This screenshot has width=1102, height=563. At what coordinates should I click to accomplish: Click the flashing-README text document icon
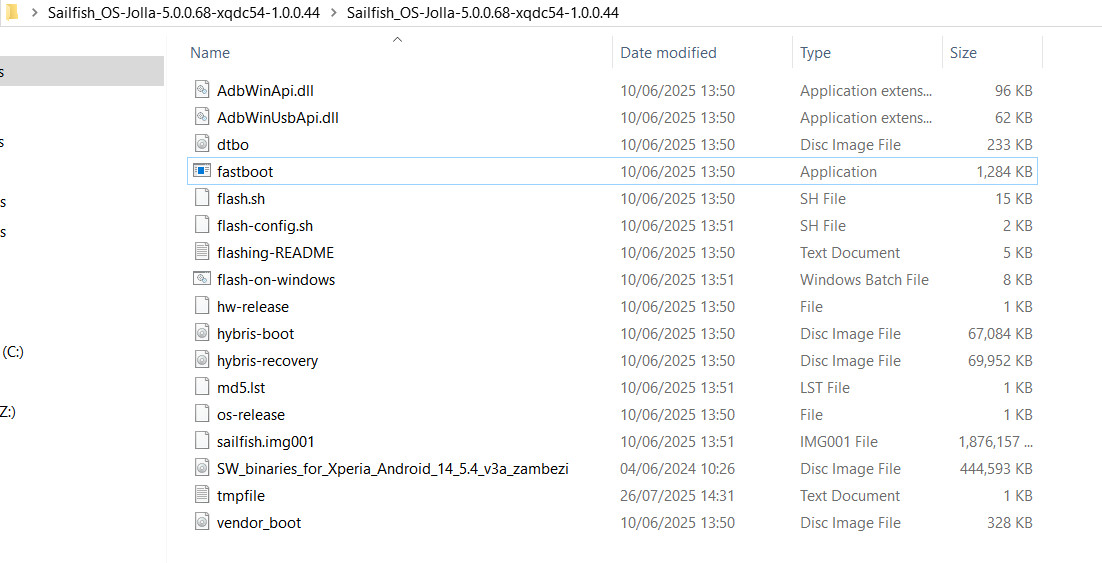[x=201, y=253]
